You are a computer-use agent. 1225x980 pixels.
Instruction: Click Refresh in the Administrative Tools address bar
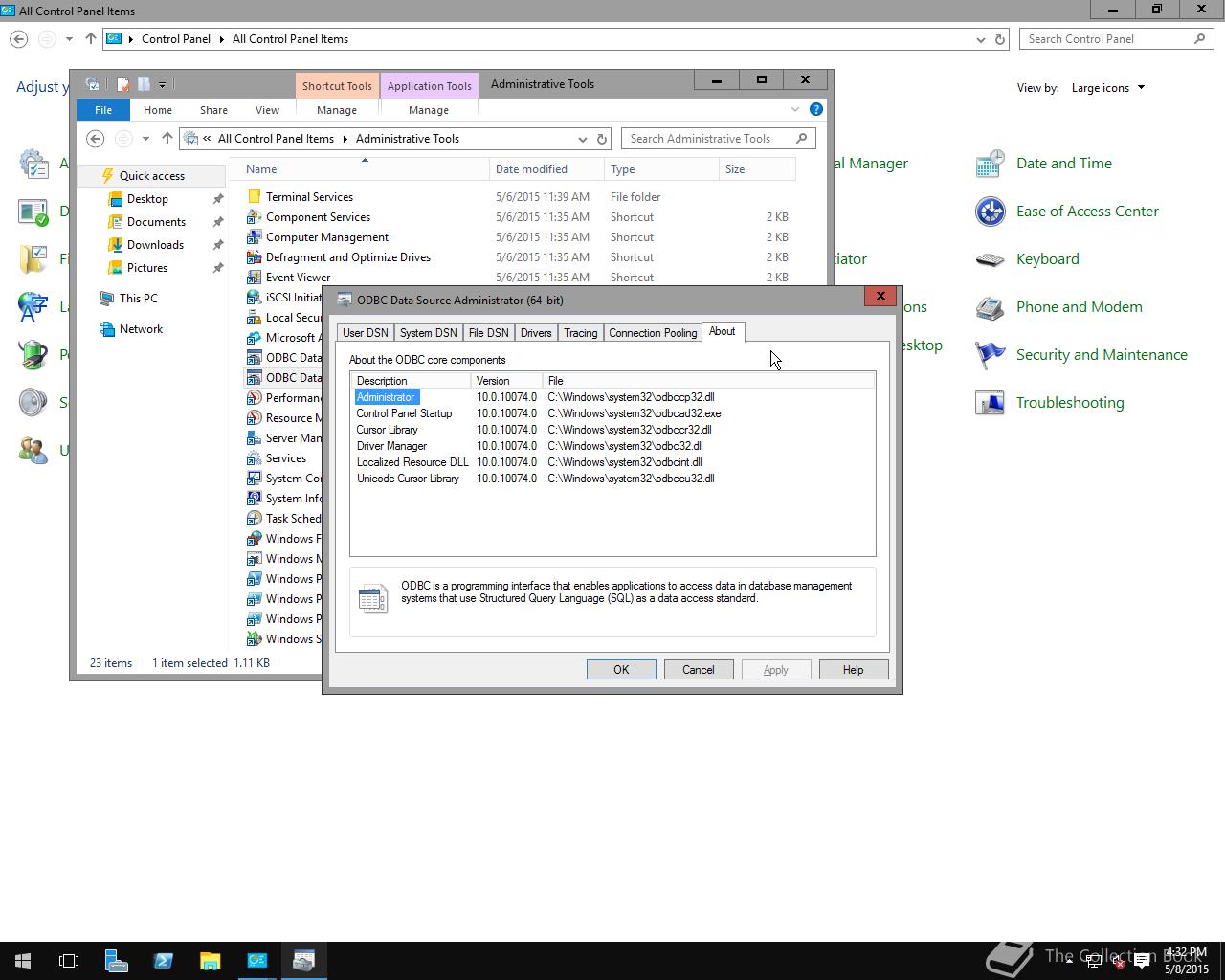602,139
